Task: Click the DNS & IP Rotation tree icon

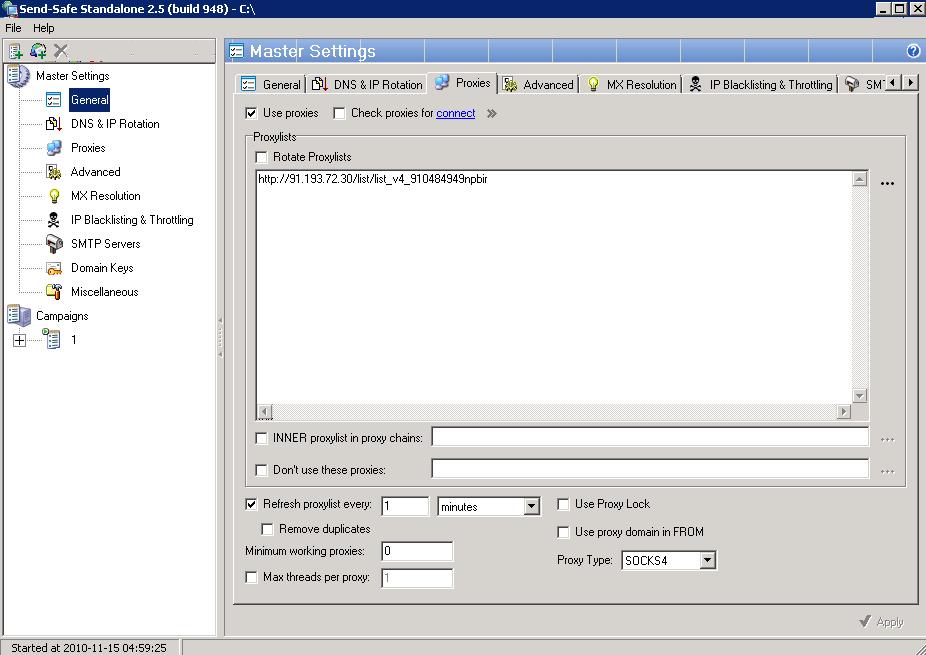Action: point(54,123)
